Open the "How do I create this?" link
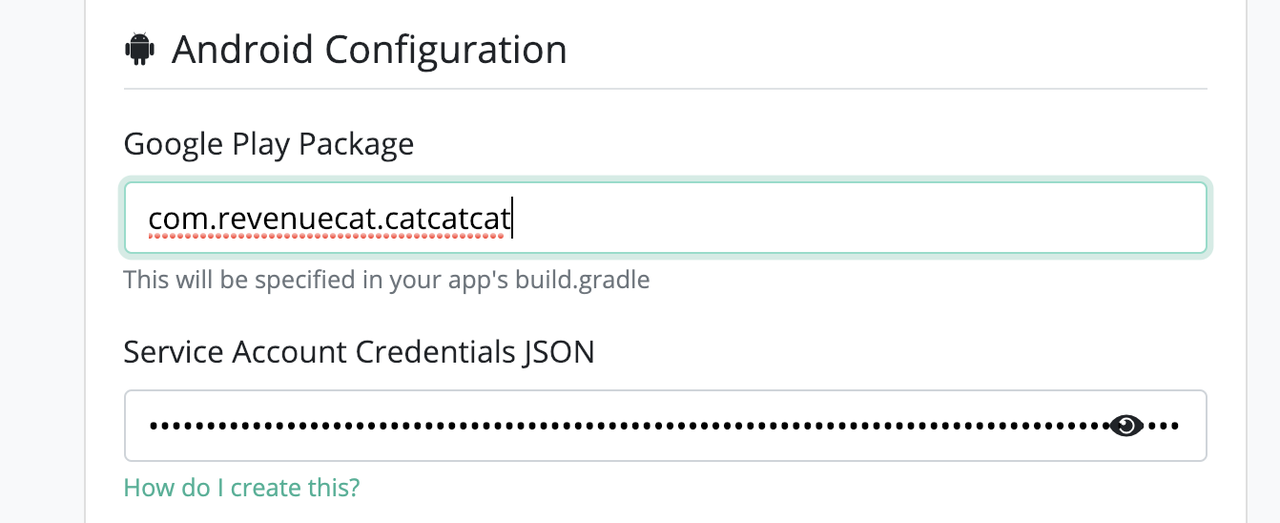 coord(241,488)
